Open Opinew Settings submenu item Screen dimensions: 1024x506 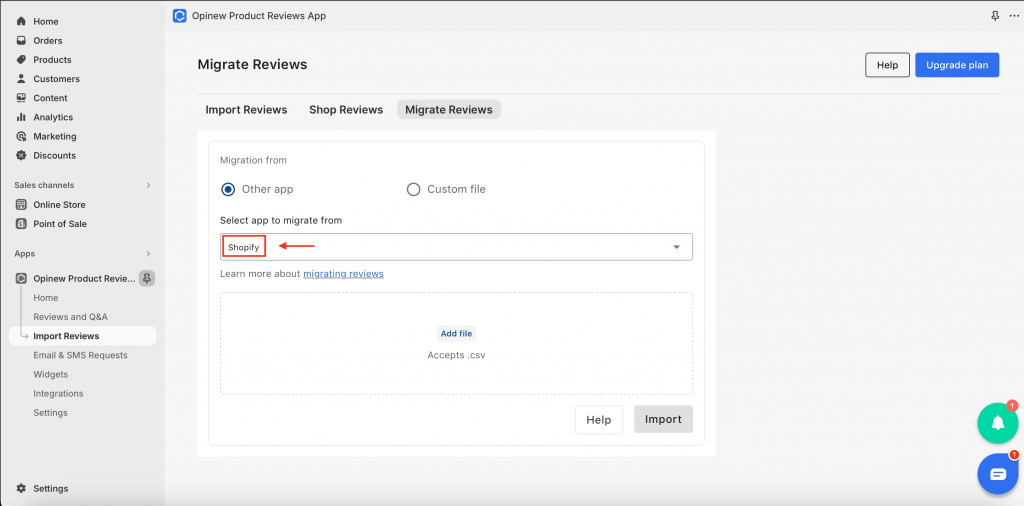click(50, 413)
